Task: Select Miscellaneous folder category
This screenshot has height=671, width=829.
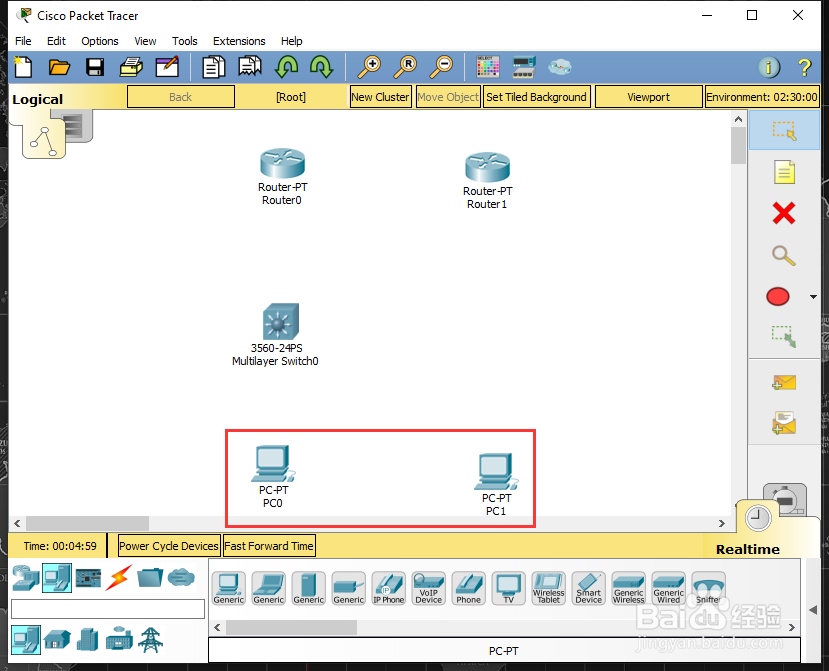Action: [150, 578]
